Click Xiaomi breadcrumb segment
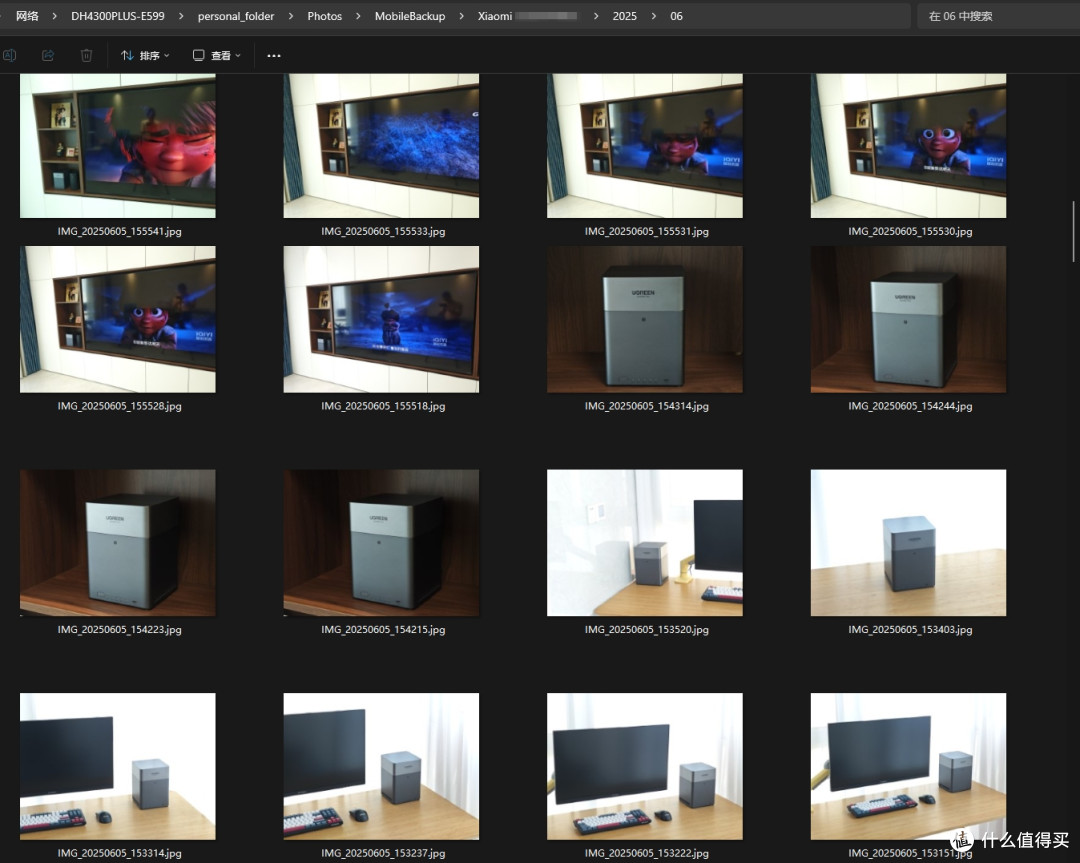The height and width of the screenshot is (863, 1080). tap(528, 16)
